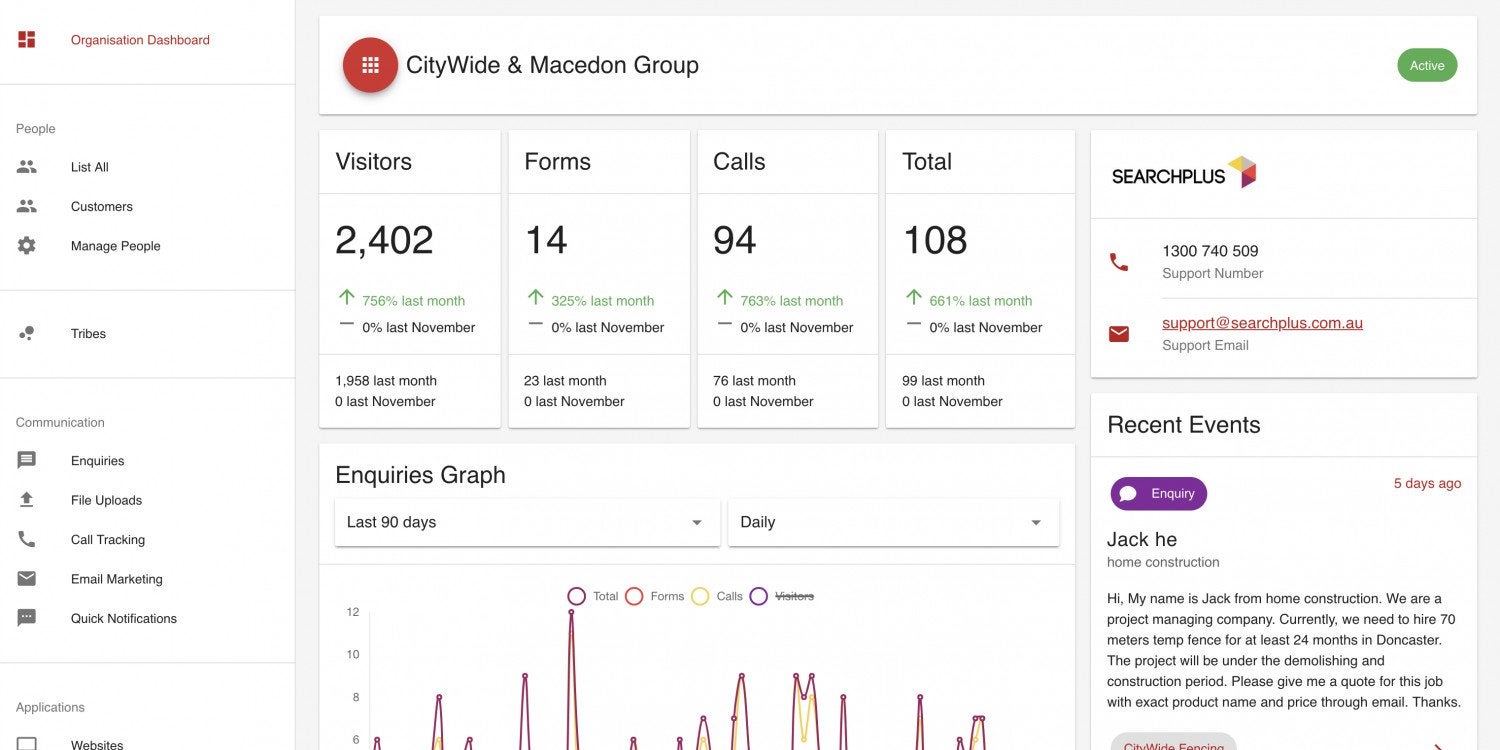Click the red apps grid button
This screenshot has height=750, width=1500.
371,65
